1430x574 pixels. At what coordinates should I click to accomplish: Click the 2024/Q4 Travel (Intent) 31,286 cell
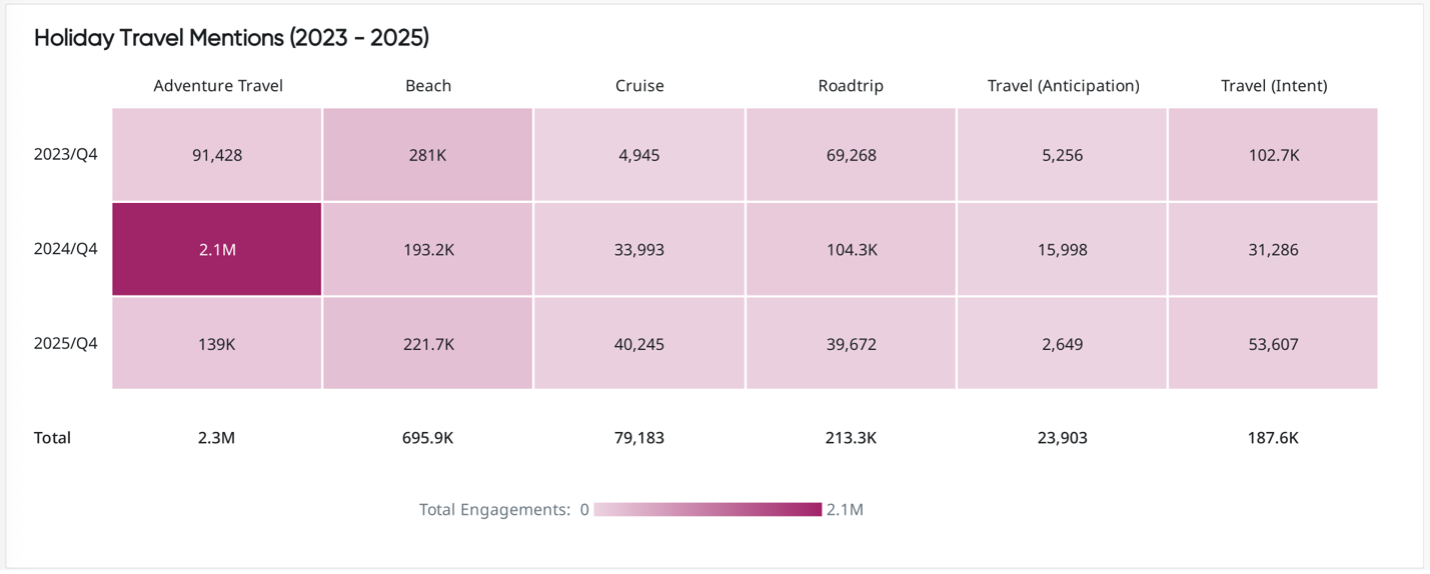(1273, 250)
